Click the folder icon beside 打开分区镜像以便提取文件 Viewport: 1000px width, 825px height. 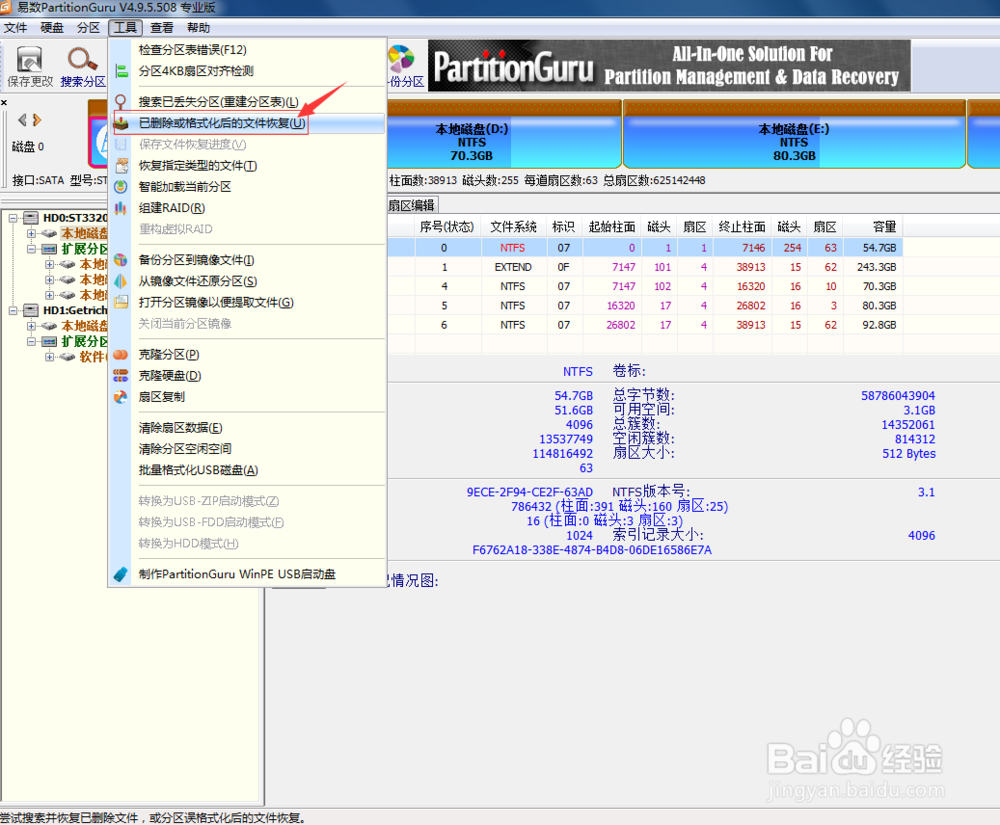click(x=121, y=302)
